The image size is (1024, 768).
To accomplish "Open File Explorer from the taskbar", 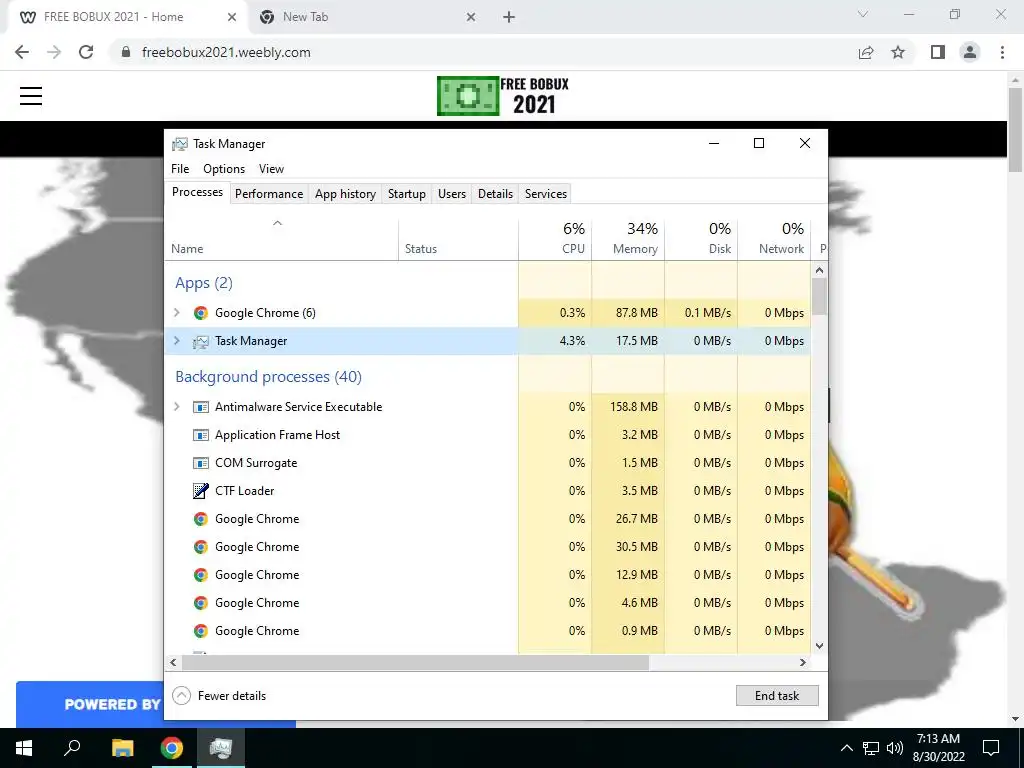I will (122, 748).
